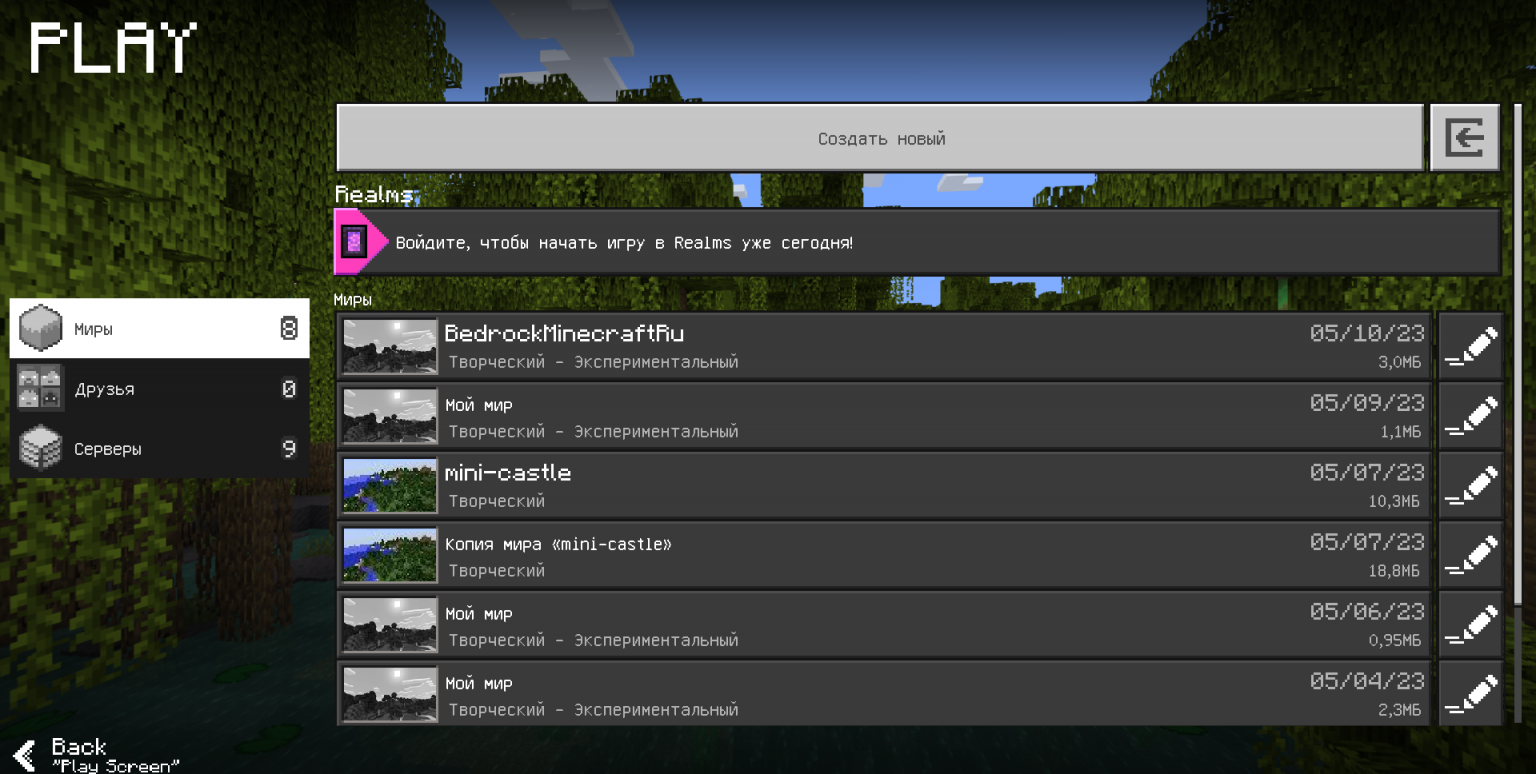Viewport: 1536px width, 774px height.
Task: Switch to the Серверы tab
Action: point(159,448)
